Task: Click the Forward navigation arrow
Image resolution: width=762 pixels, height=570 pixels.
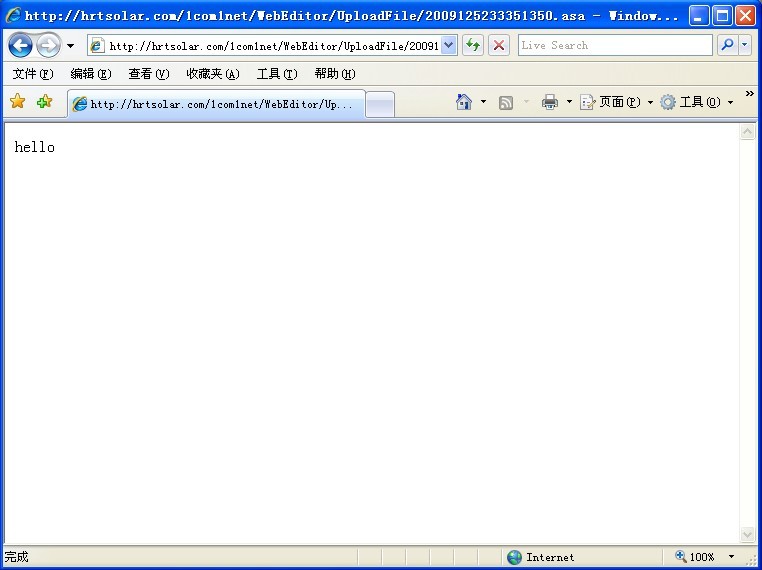Action: click(49, 46)
